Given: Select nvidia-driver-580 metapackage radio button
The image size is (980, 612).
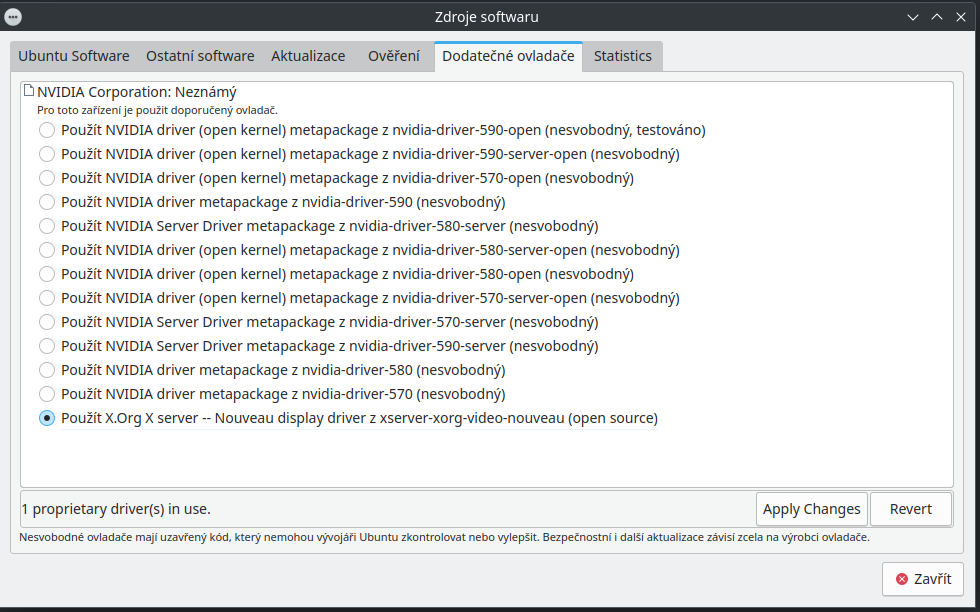Looking at the screenshot, I should click(47, 370).
